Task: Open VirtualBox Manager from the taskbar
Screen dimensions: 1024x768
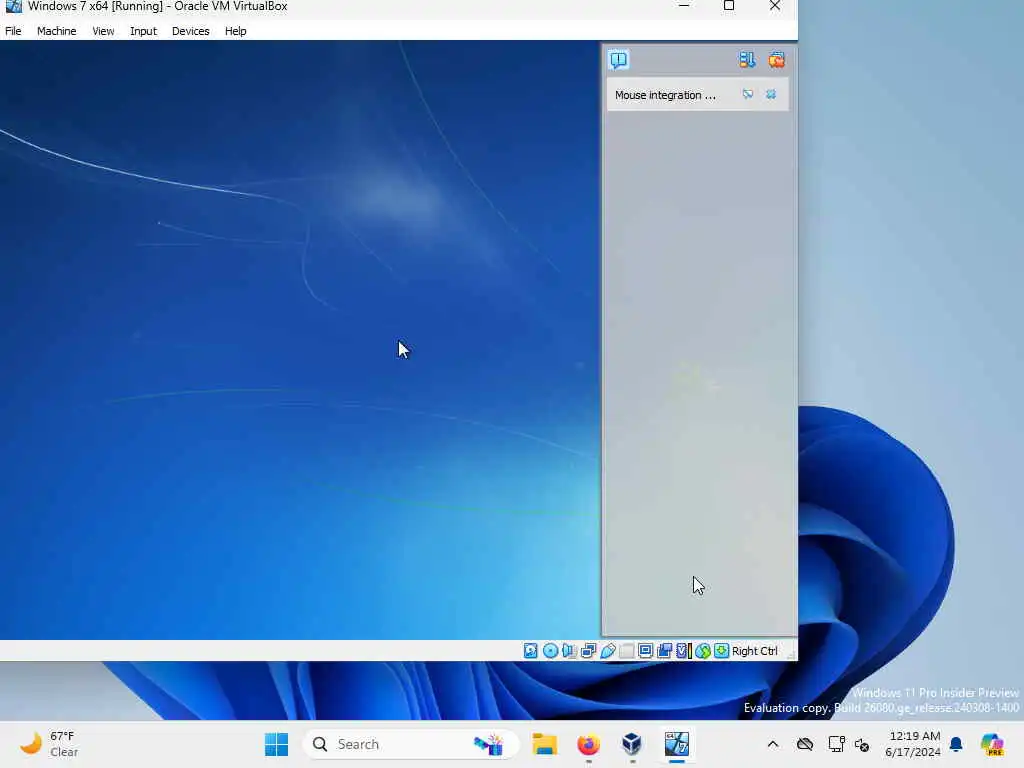Action: pos(632,744)
